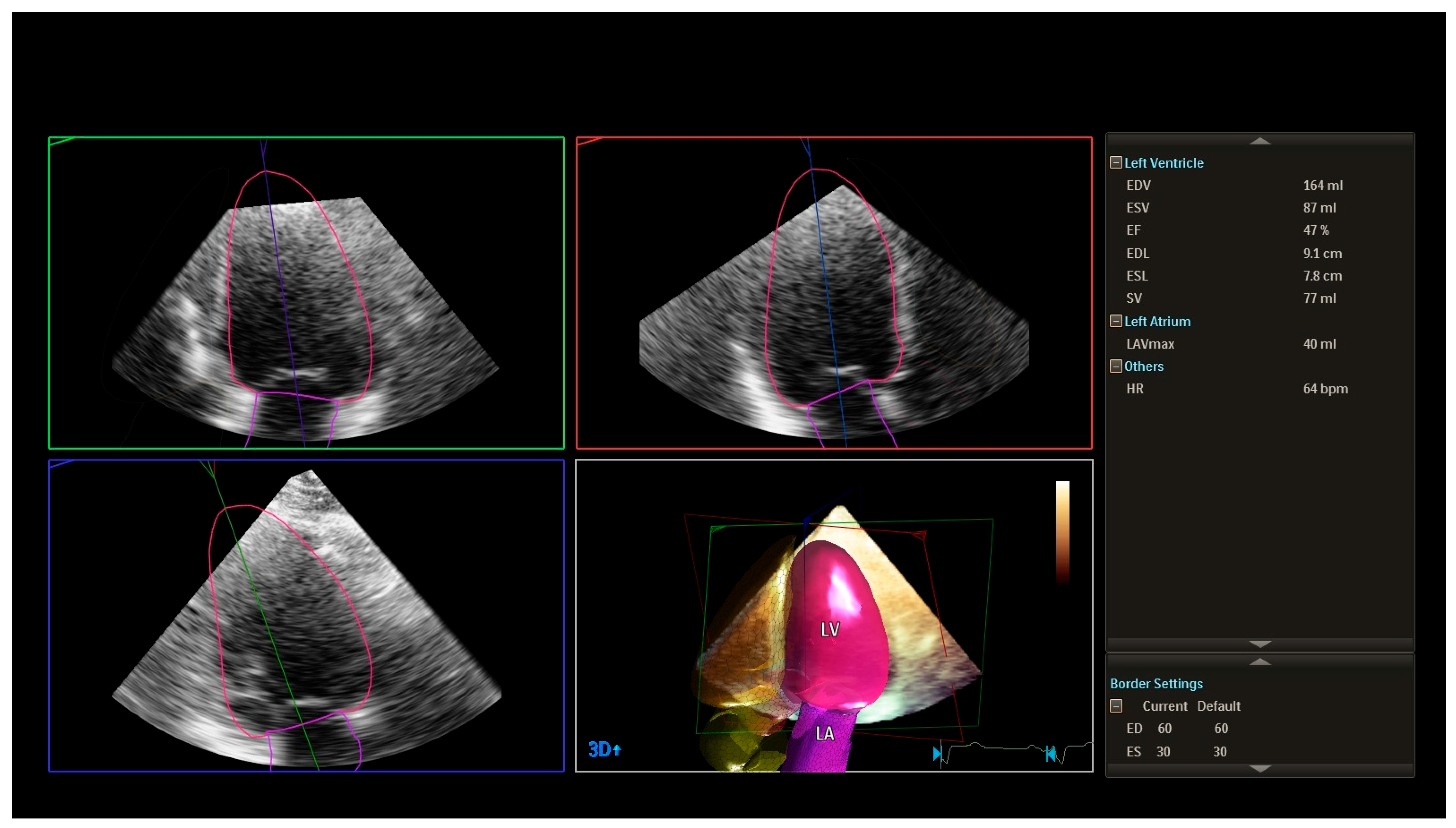
Task: Click the ED current border value 60
Action: click(1164, 729)
